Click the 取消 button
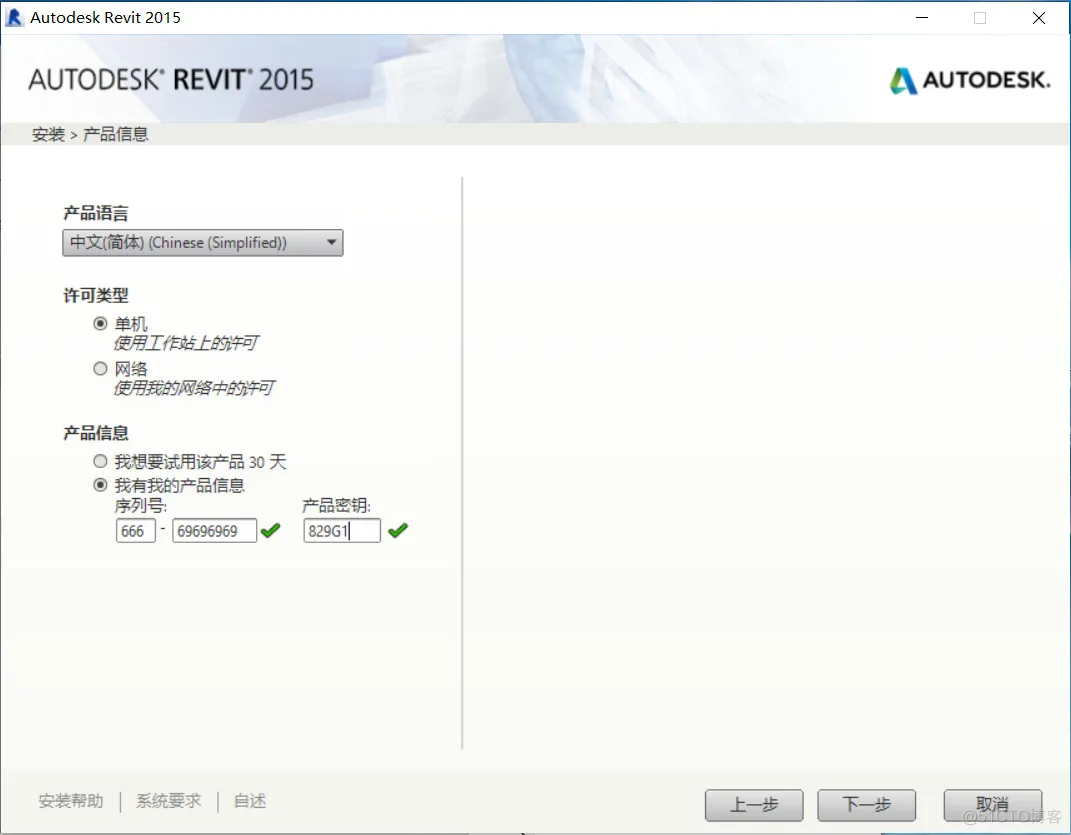1071x835 pixels. coord(993,806)
